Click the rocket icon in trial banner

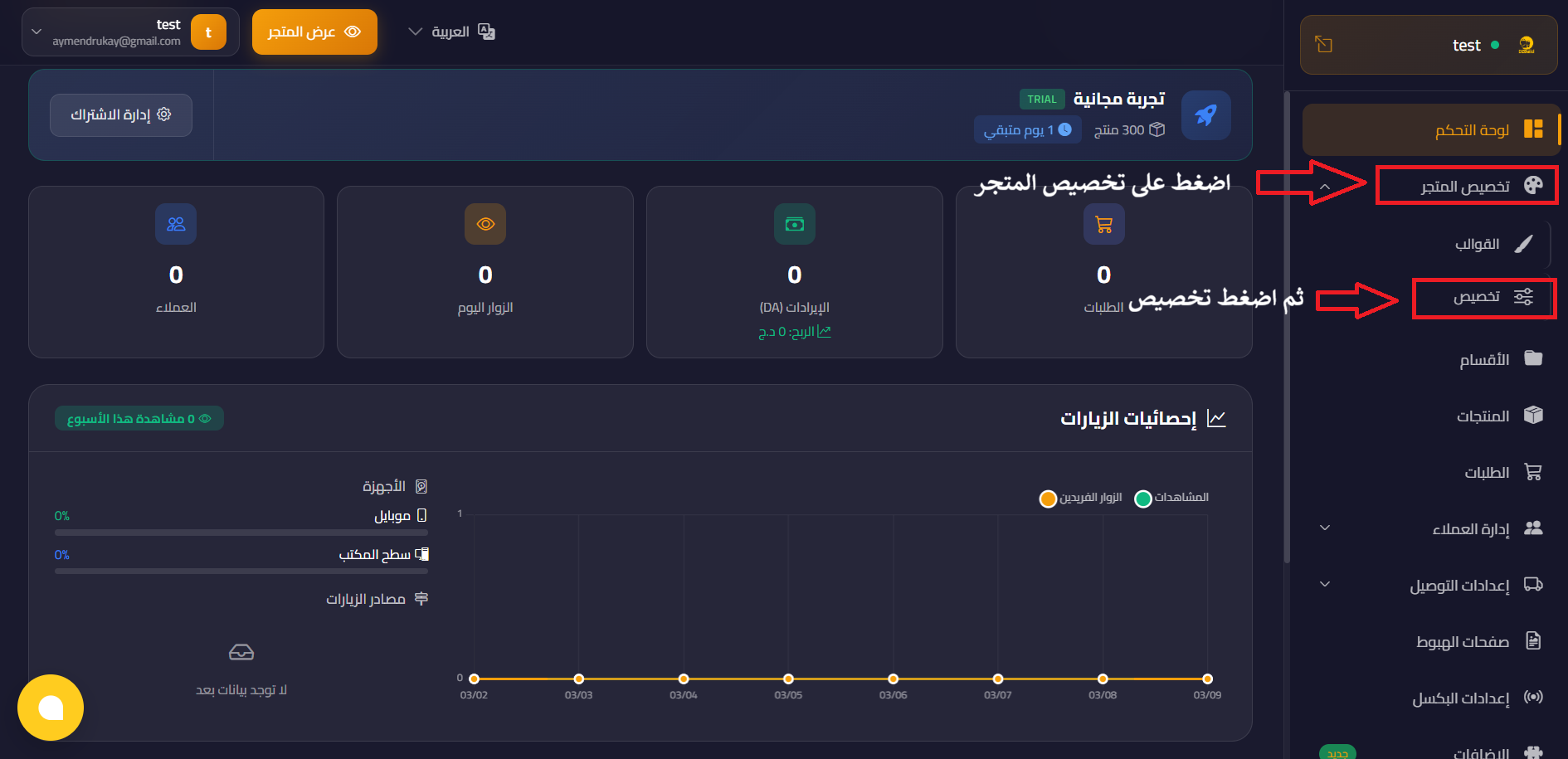pyautogui.click(x=1205, y=115)
